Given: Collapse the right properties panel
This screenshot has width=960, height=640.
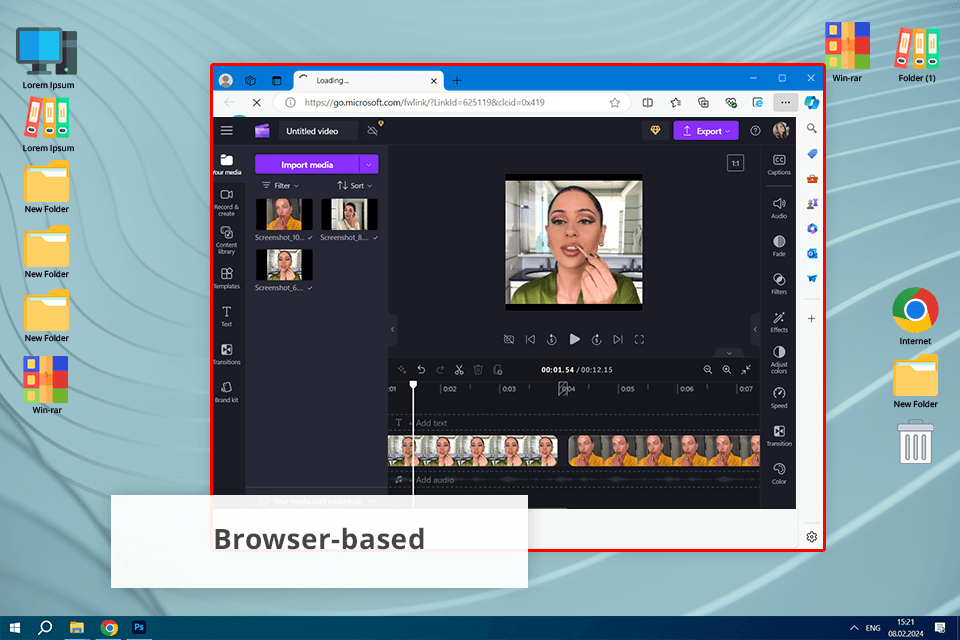Looking at the screenshot, I should click(755, 329).
